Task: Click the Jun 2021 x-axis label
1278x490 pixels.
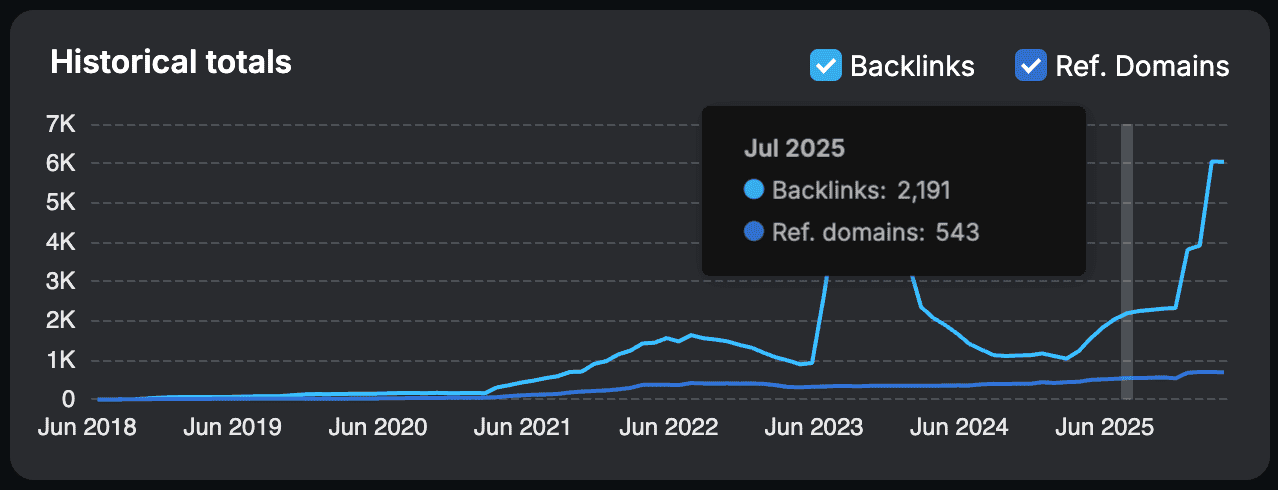Action: coord(521,427)
